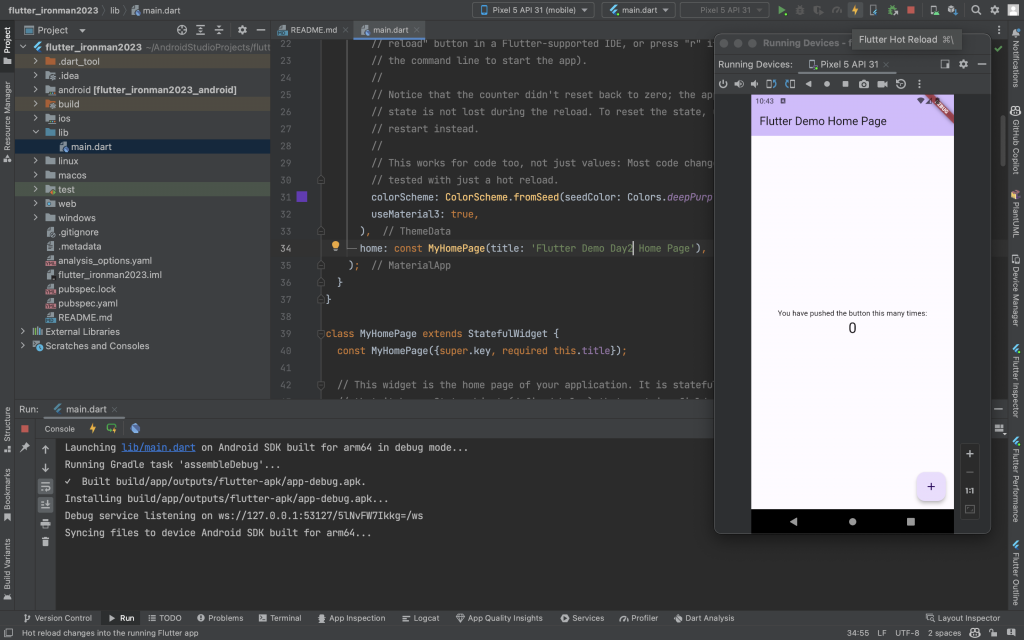Toggle scroll to end in Run console
1024x640 pixels.
45,504
